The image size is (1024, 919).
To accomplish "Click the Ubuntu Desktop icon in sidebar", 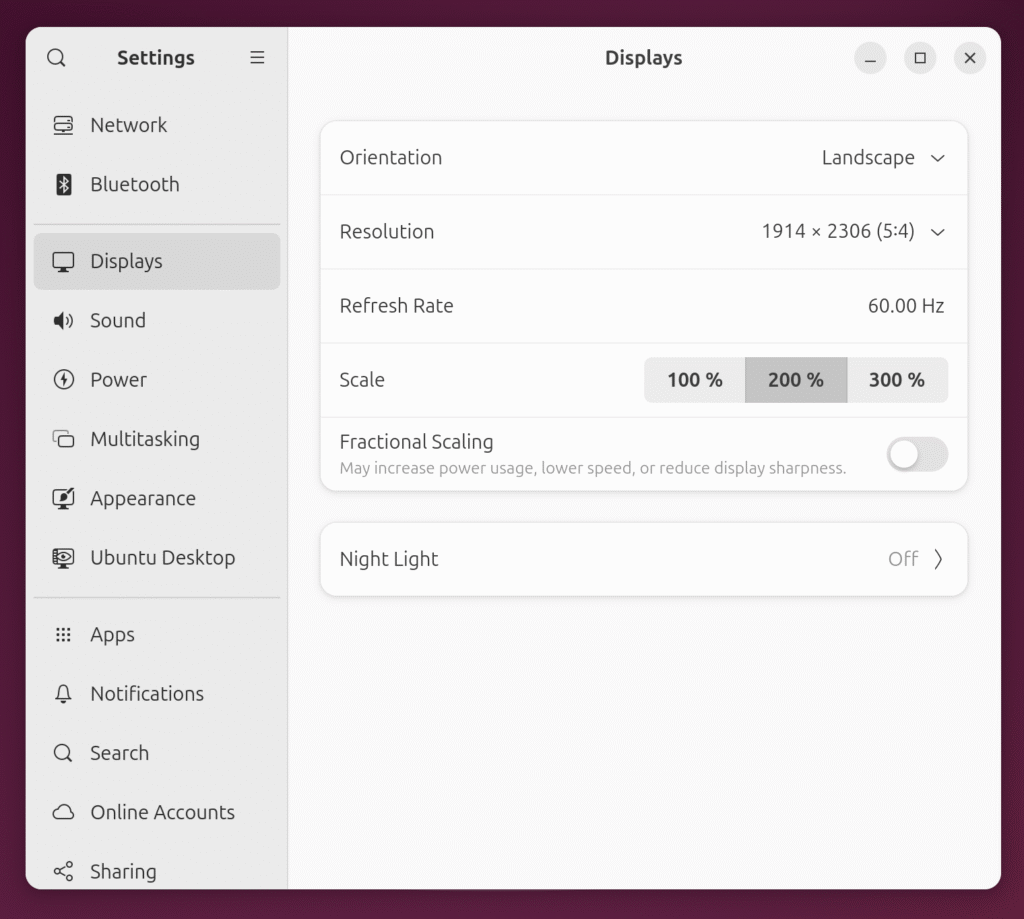I will click(63, 558).
